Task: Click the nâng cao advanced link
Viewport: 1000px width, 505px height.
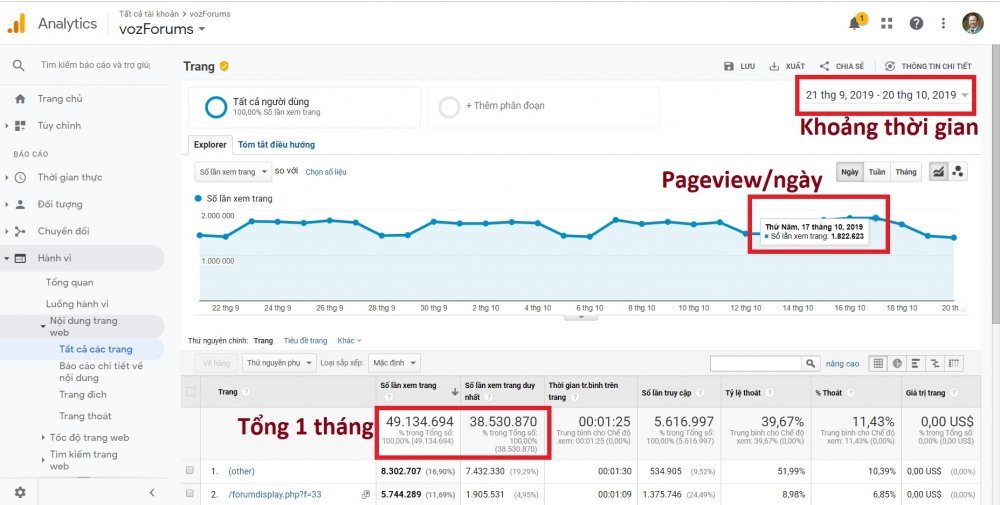Action: click(x=842, y=363)
